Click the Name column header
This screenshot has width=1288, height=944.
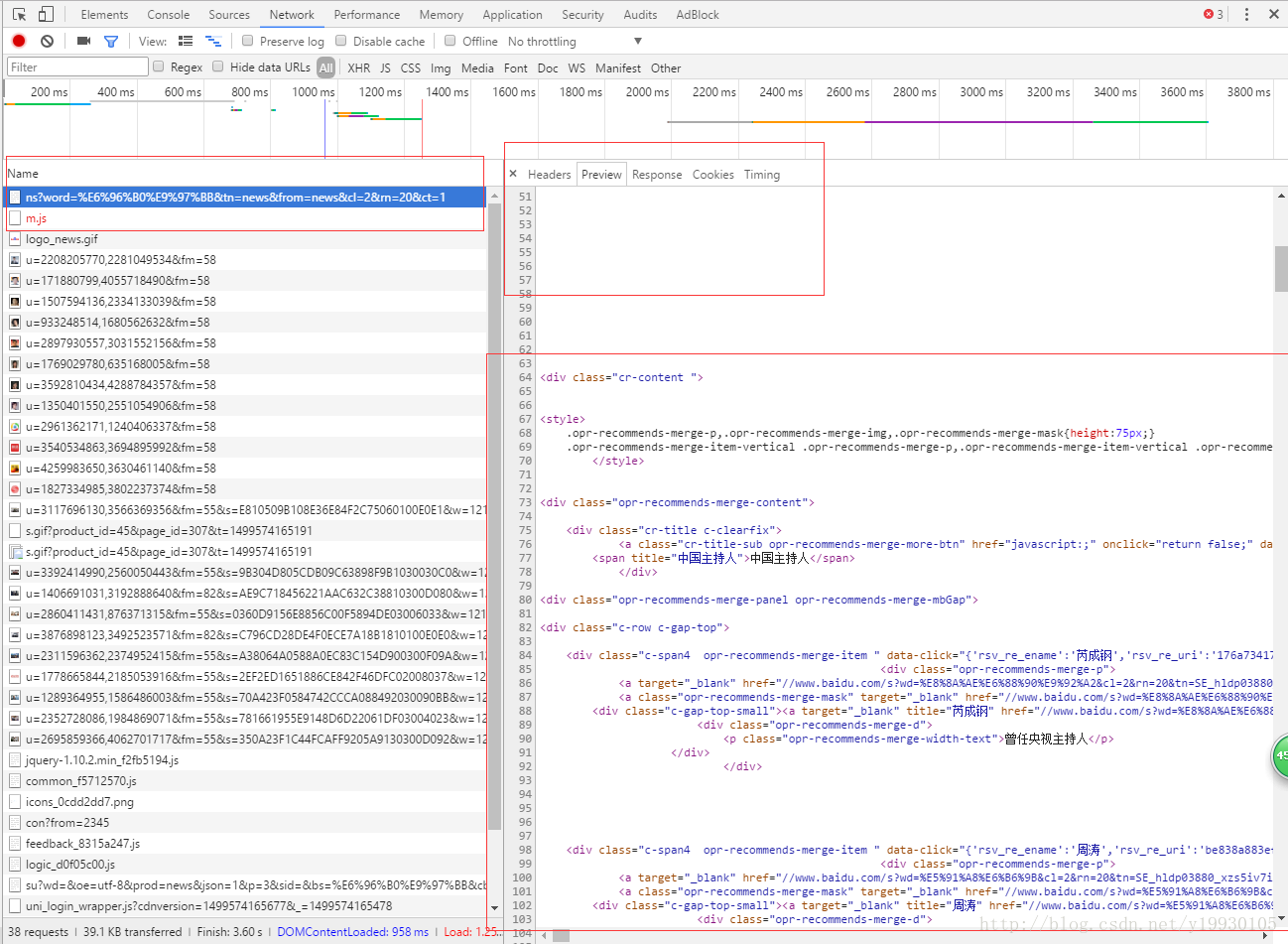point(246,174)
